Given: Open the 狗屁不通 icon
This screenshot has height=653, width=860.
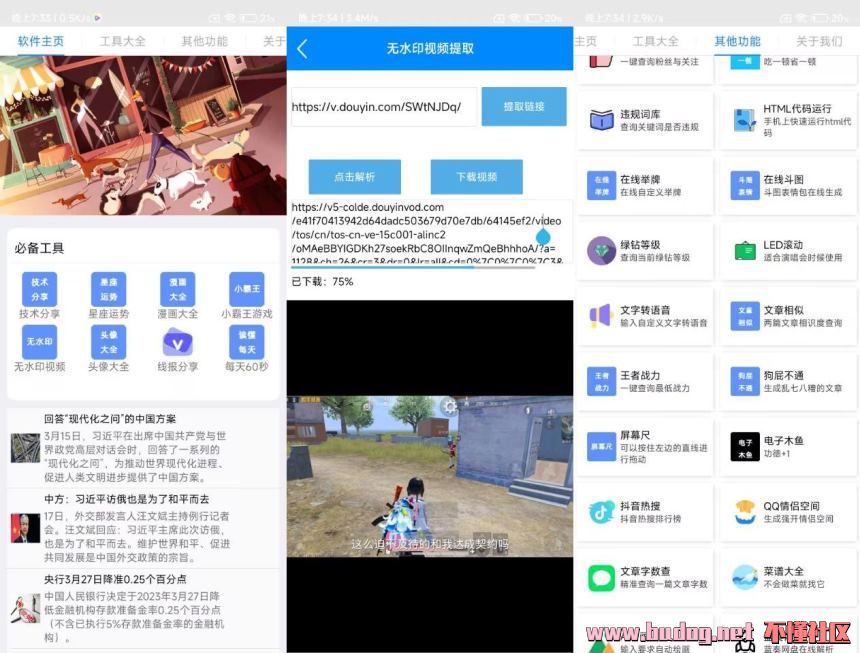Looking at the screenshot, I should click(745, 381).
